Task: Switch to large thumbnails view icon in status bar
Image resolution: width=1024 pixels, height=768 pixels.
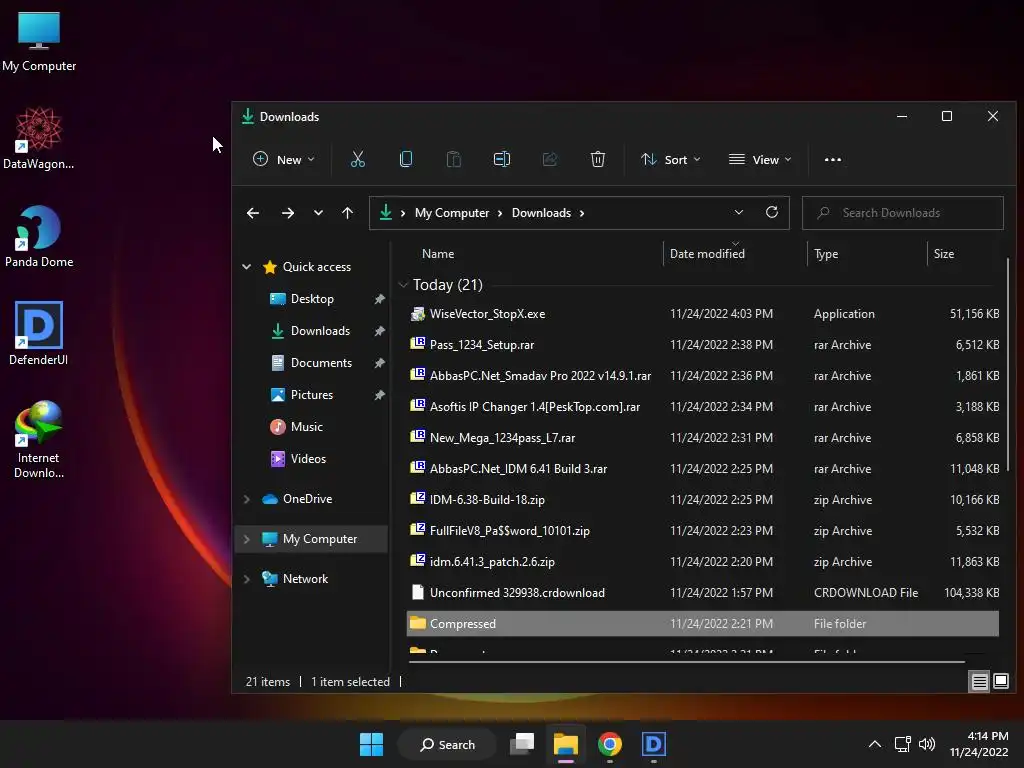Action: pos(1000,682)
